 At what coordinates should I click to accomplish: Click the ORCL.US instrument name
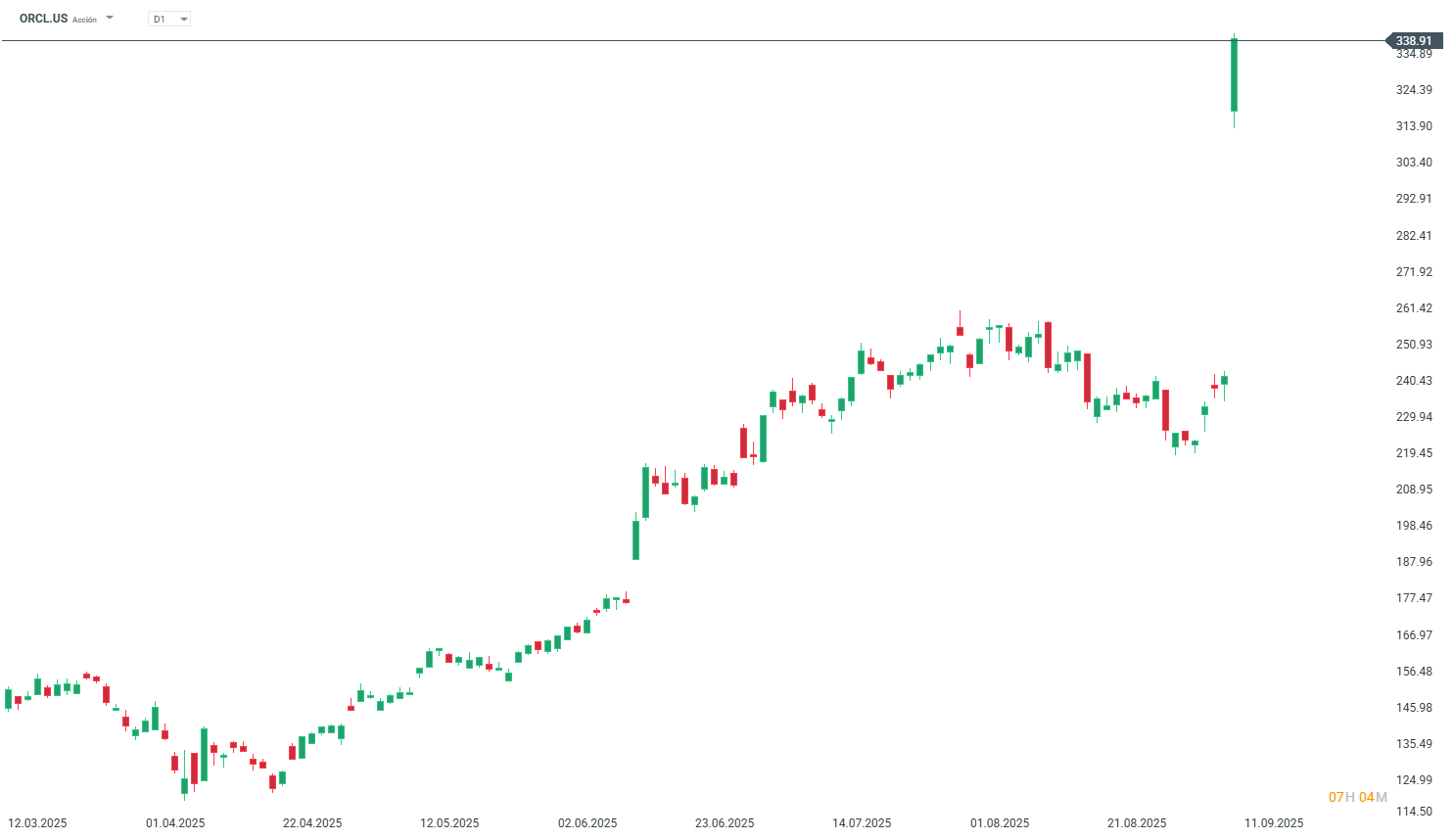click(x=43, y=19)
